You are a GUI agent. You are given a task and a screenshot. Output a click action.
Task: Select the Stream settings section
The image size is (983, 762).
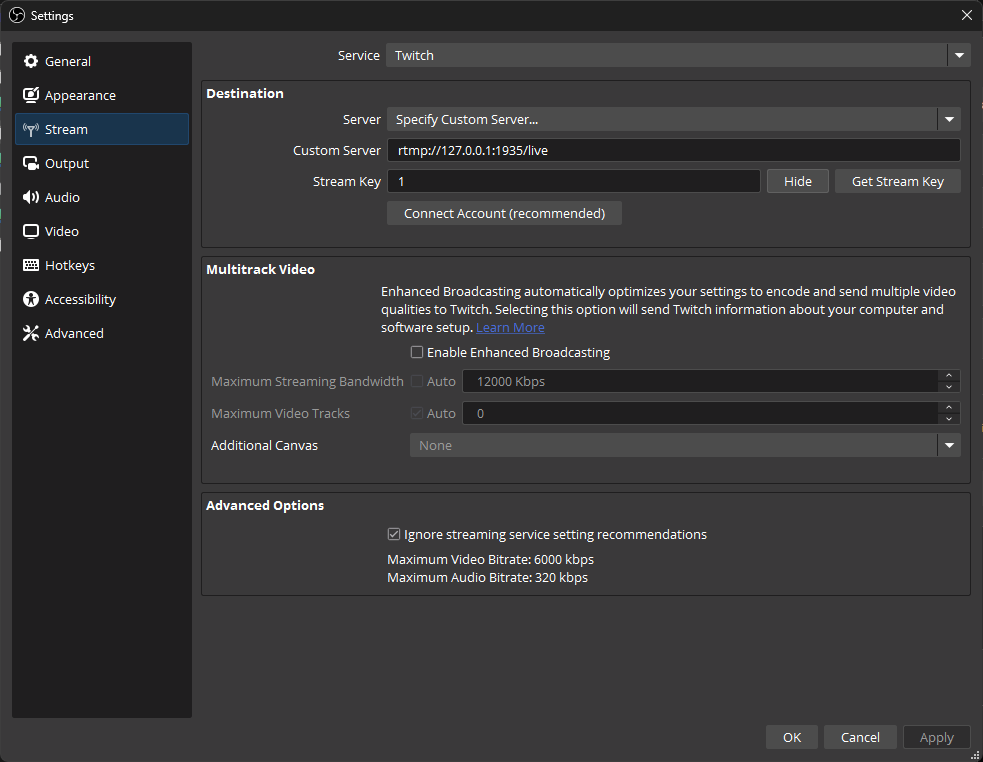102,129
